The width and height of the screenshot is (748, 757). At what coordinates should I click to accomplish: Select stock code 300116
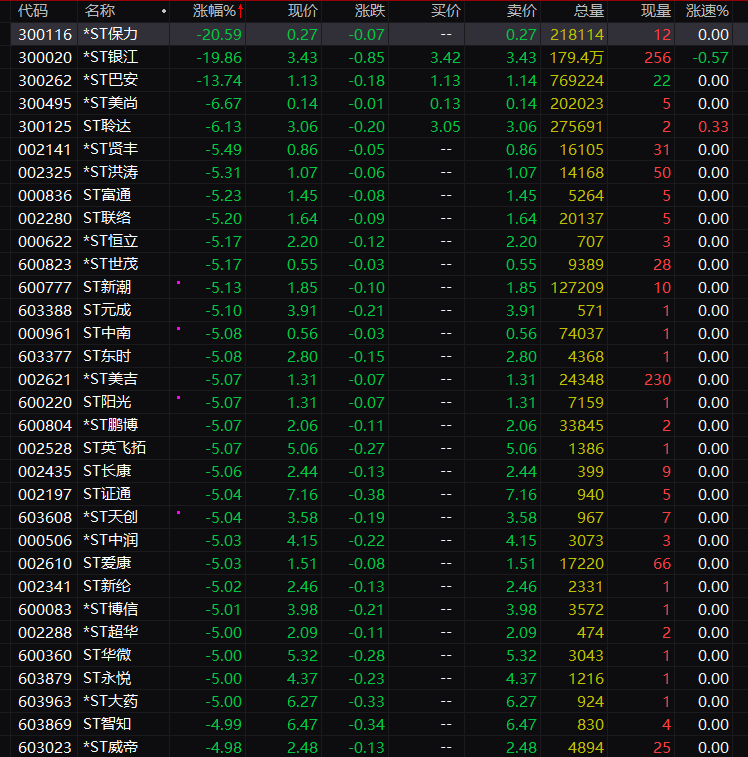[x=45, y=34]
